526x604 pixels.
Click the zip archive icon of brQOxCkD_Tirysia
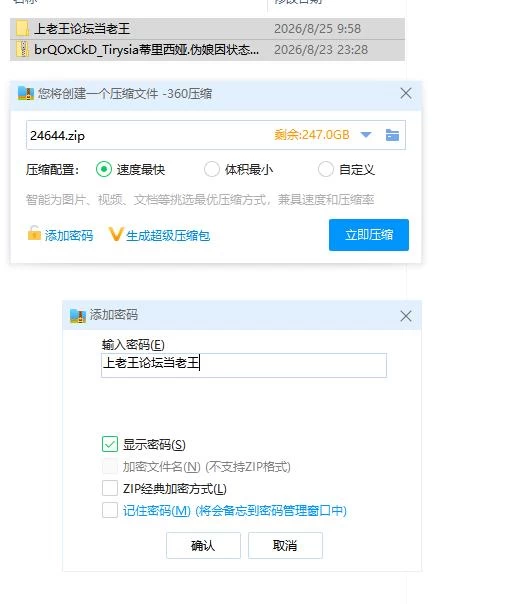tap(23, 50)
